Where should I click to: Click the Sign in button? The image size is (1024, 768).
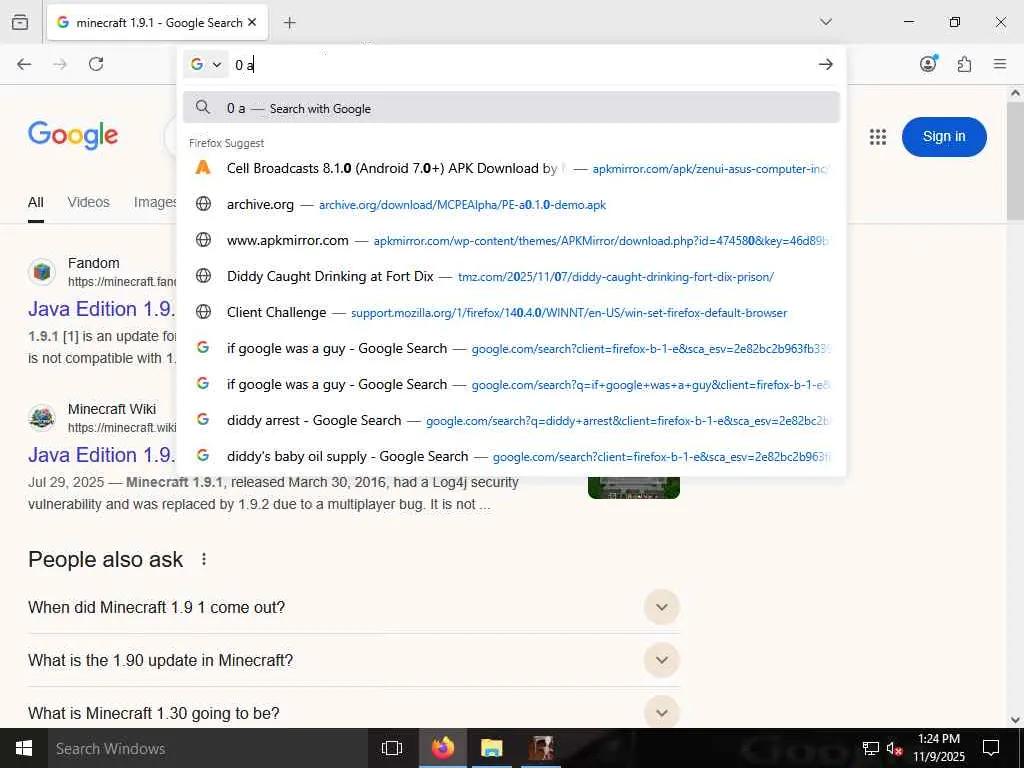pos(944,136)
